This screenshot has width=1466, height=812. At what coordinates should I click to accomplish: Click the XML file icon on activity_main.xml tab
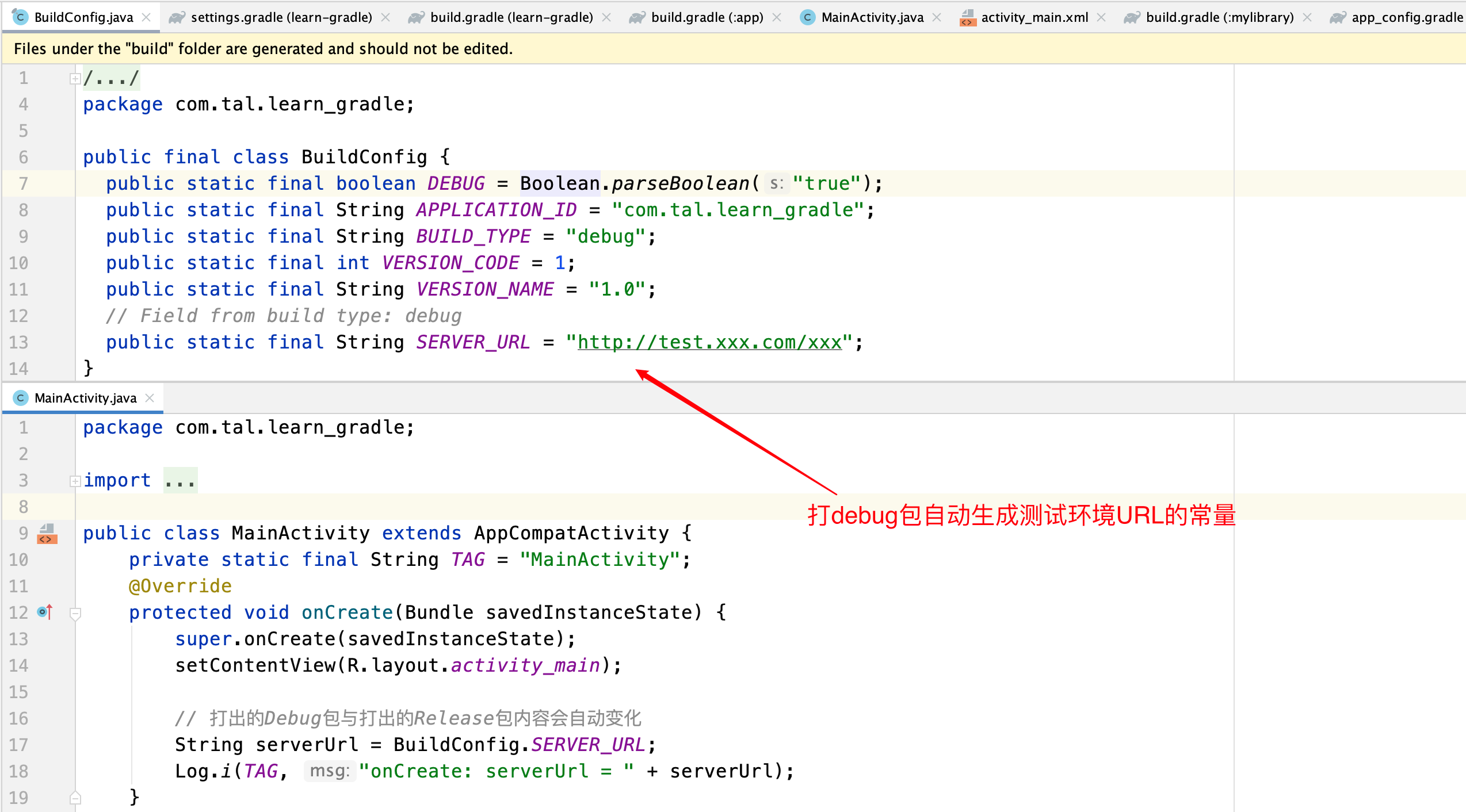point(968,17)
